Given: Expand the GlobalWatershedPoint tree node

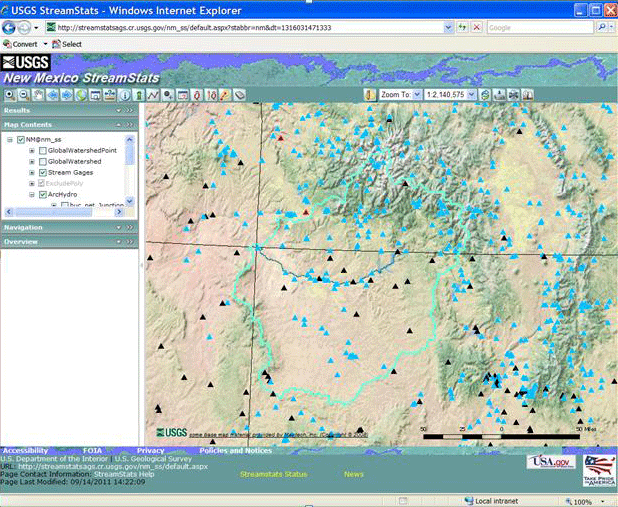Looking at the screenshot, I should click(x=32, y=151).
